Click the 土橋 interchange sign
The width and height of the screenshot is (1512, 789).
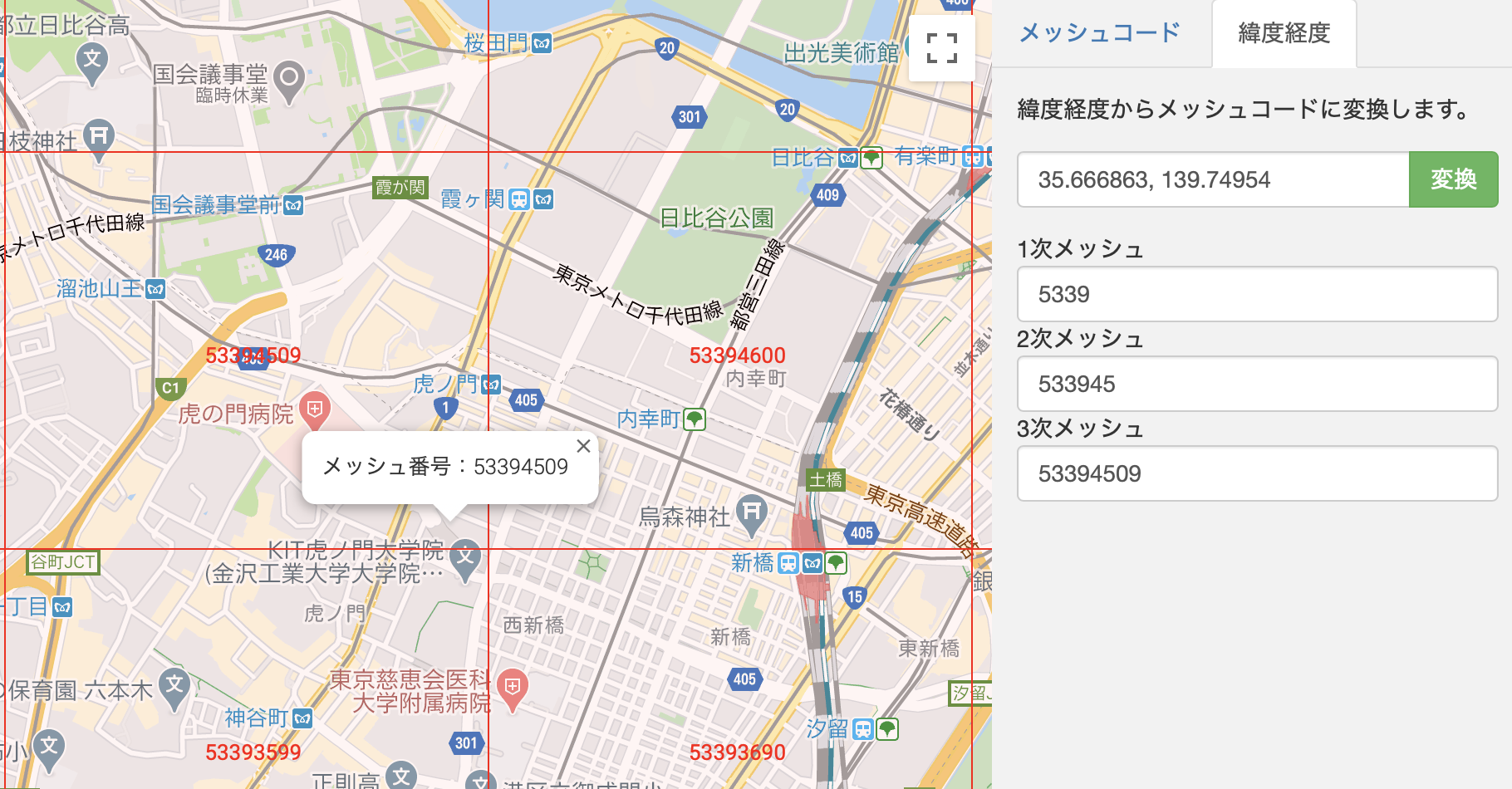point(826,480)
